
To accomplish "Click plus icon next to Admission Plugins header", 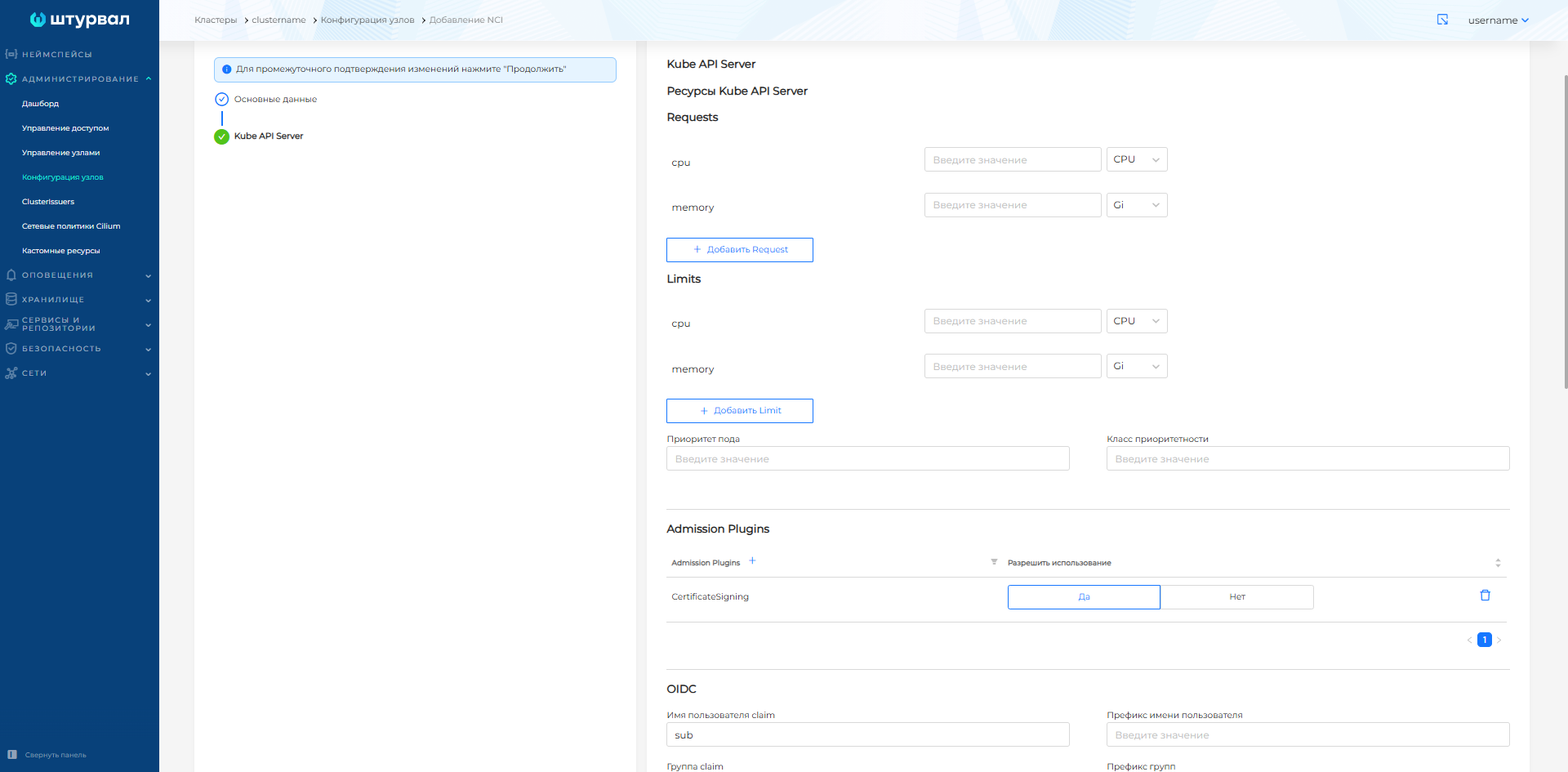I will (x=752, y=561).
